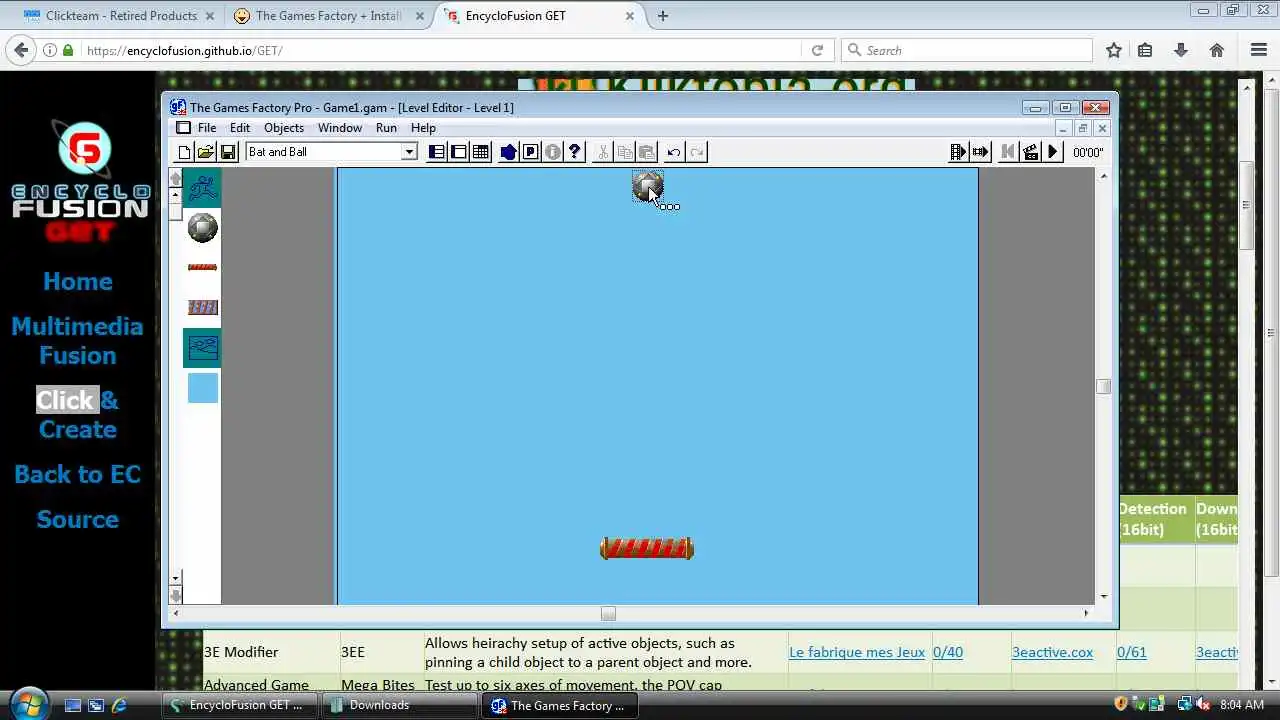Click the ball object placed on the playfield
1280x720 pixels.
coord(647,186)
